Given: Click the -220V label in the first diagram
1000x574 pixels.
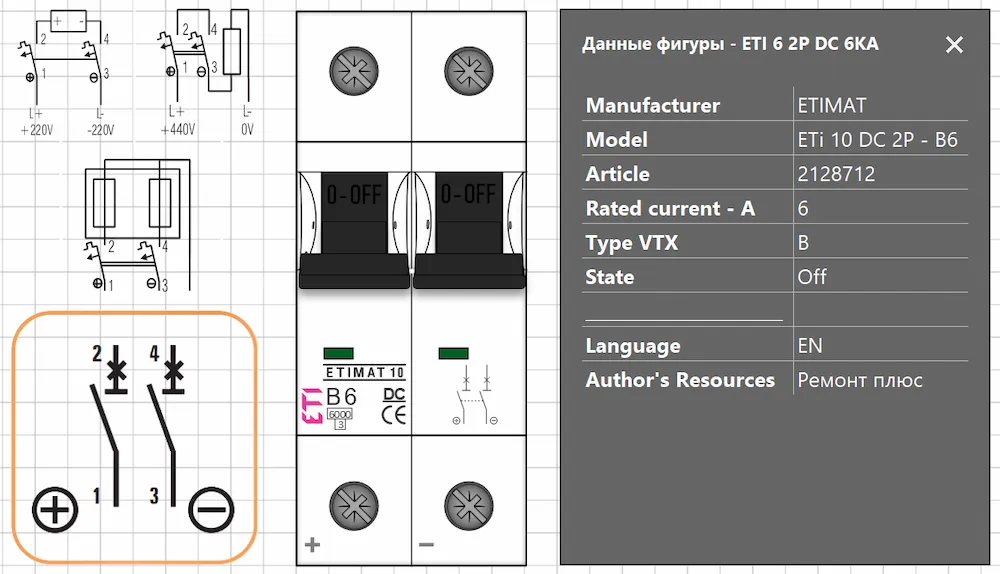Looking at the screenshot, I should pyautogui.click(x=101, y=130).
